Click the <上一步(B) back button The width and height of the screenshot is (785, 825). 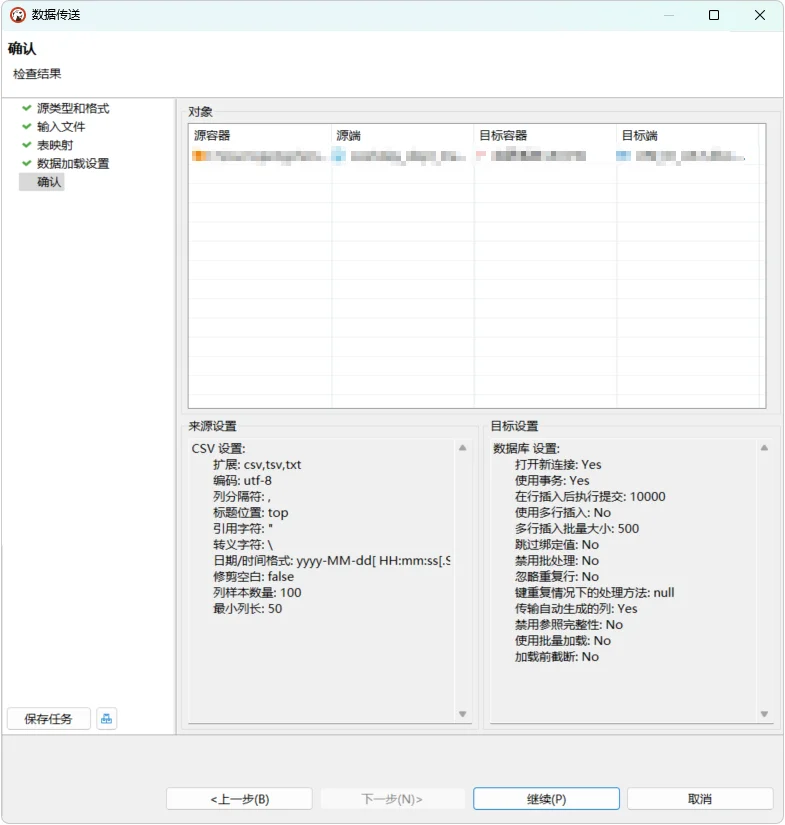[239, 799]
